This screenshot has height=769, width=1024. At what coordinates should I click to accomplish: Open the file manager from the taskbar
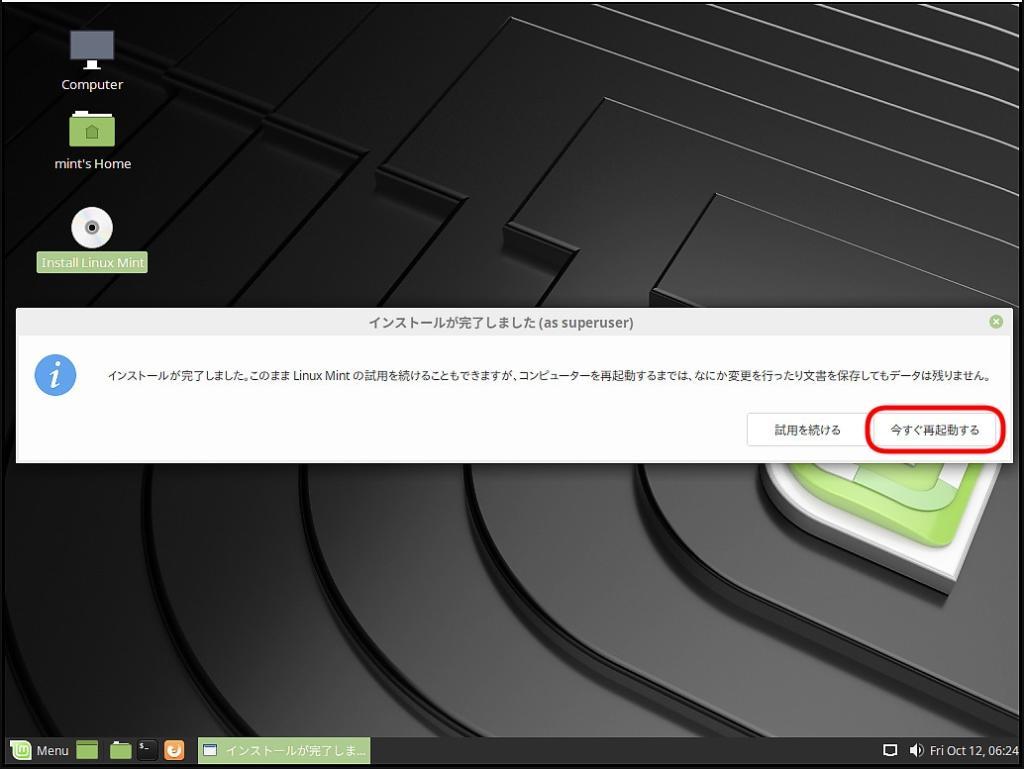click(x=119, y=750)
